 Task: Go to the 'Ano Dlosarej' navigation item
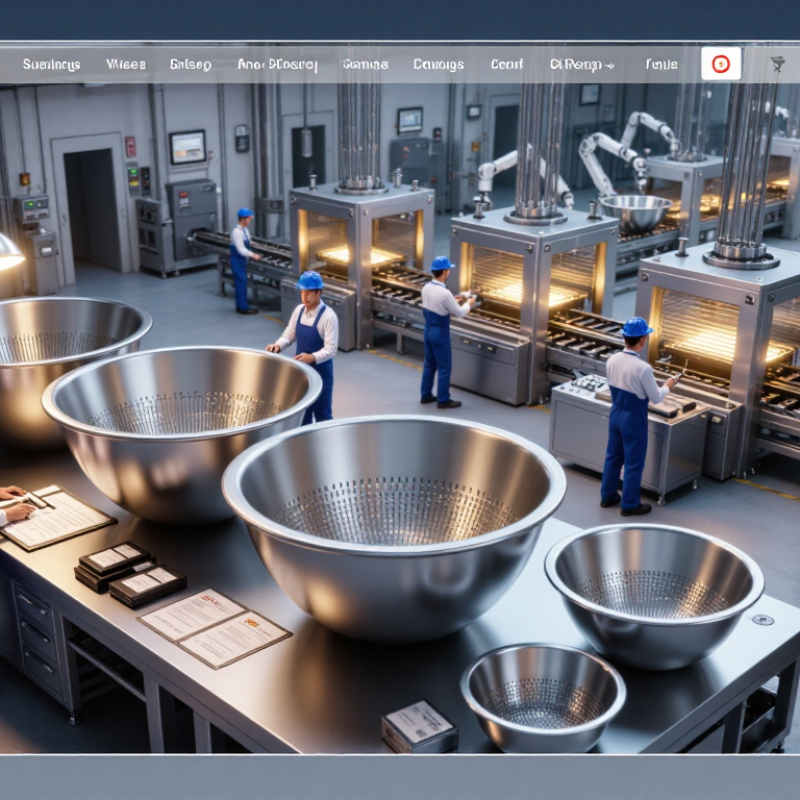pyautogui.click(x=278, y=65)
